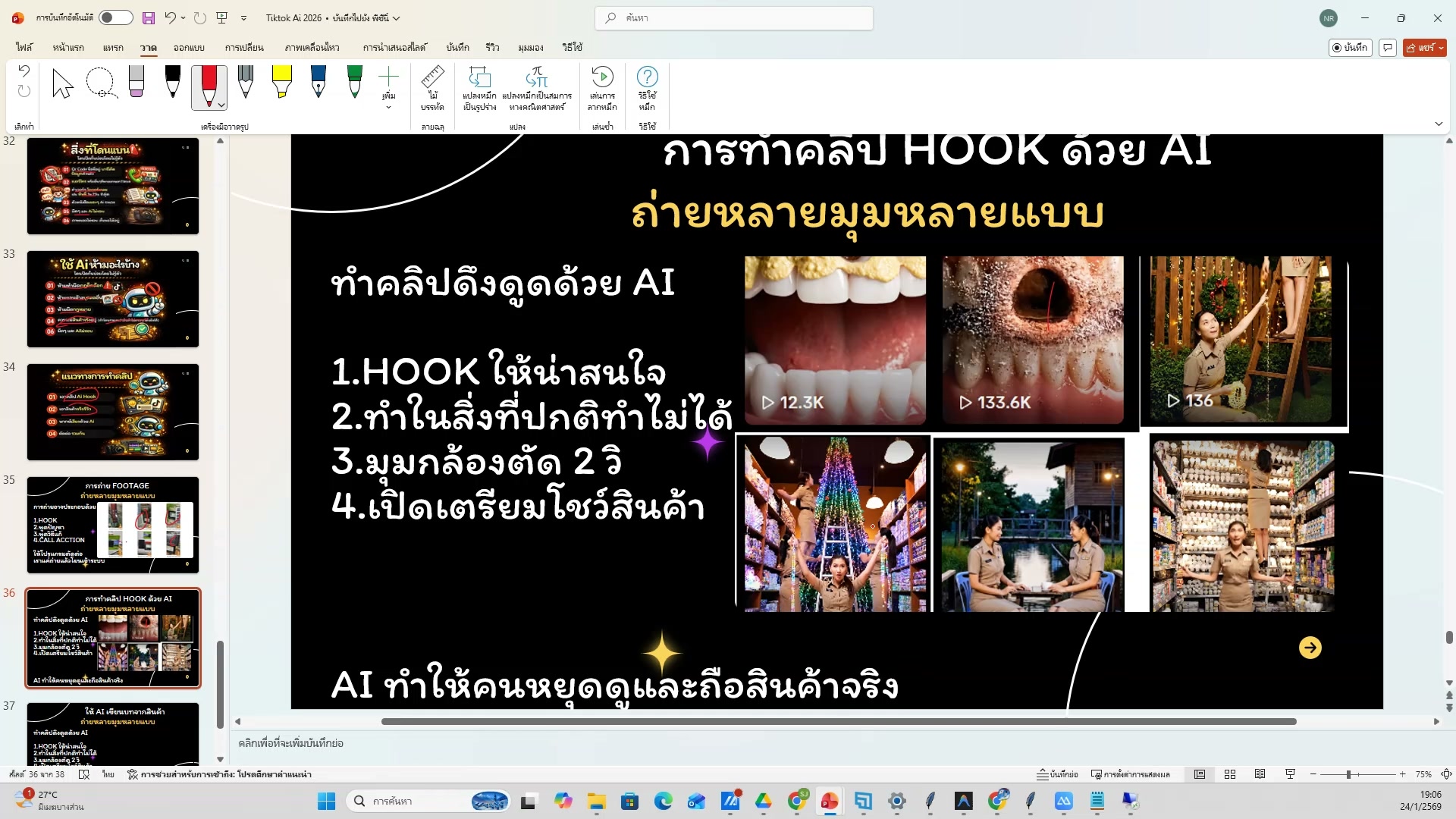Viewport: 1456px width, 819px height.
Task: Select the yellow highlighter tool
Action: pos(281,83)
